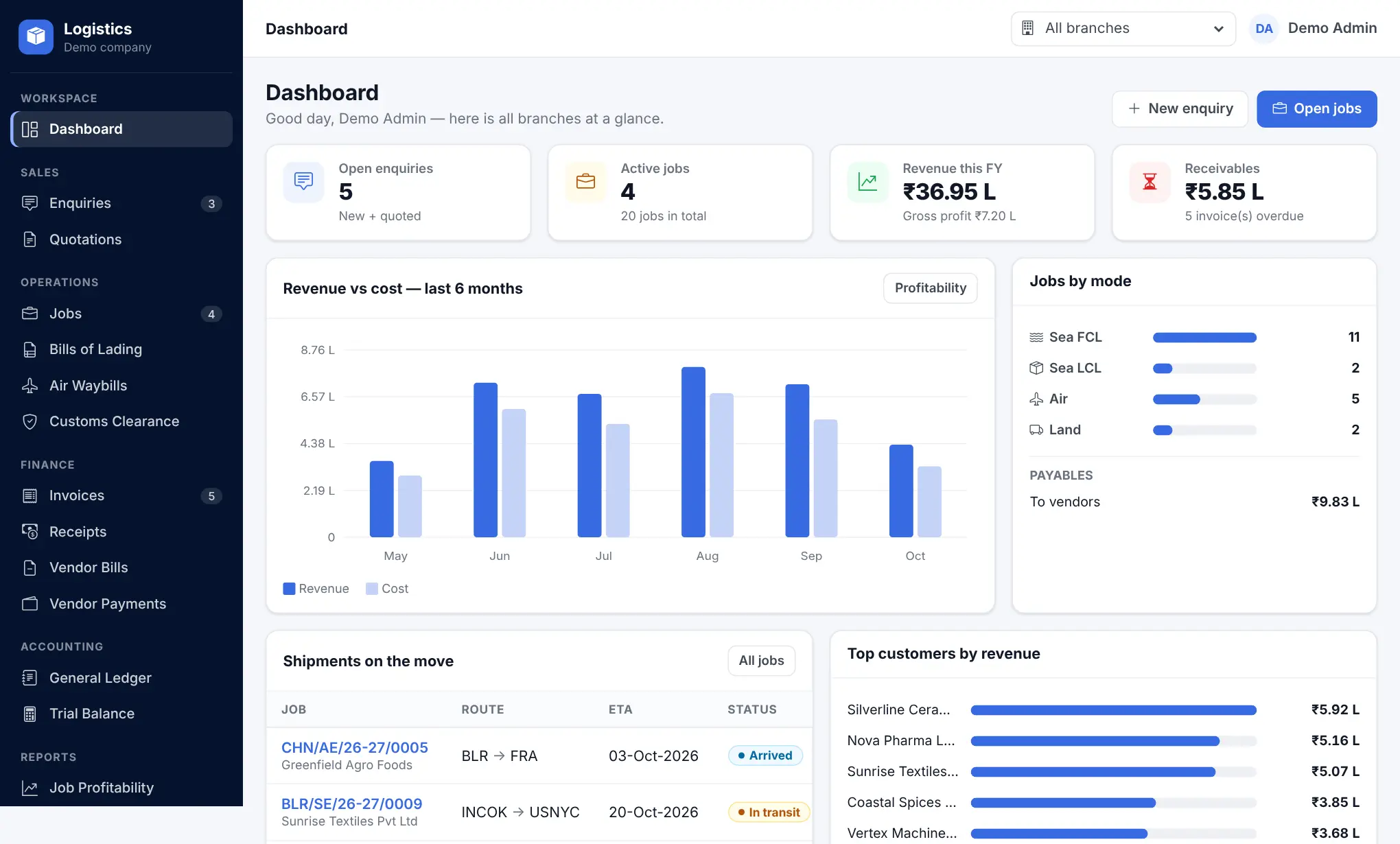This screenshot has height=844, width=1400.
Task: Click the Air Waybills airplane icon
Action: (30, 386)
